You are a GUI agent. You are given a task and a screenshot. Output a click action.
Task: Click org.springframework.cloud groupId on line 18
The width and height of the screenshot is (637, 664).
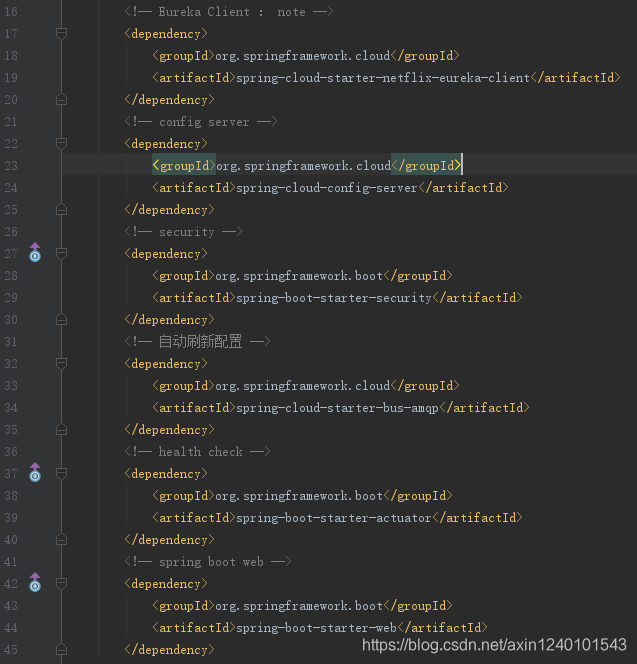[x=303, y=56]
